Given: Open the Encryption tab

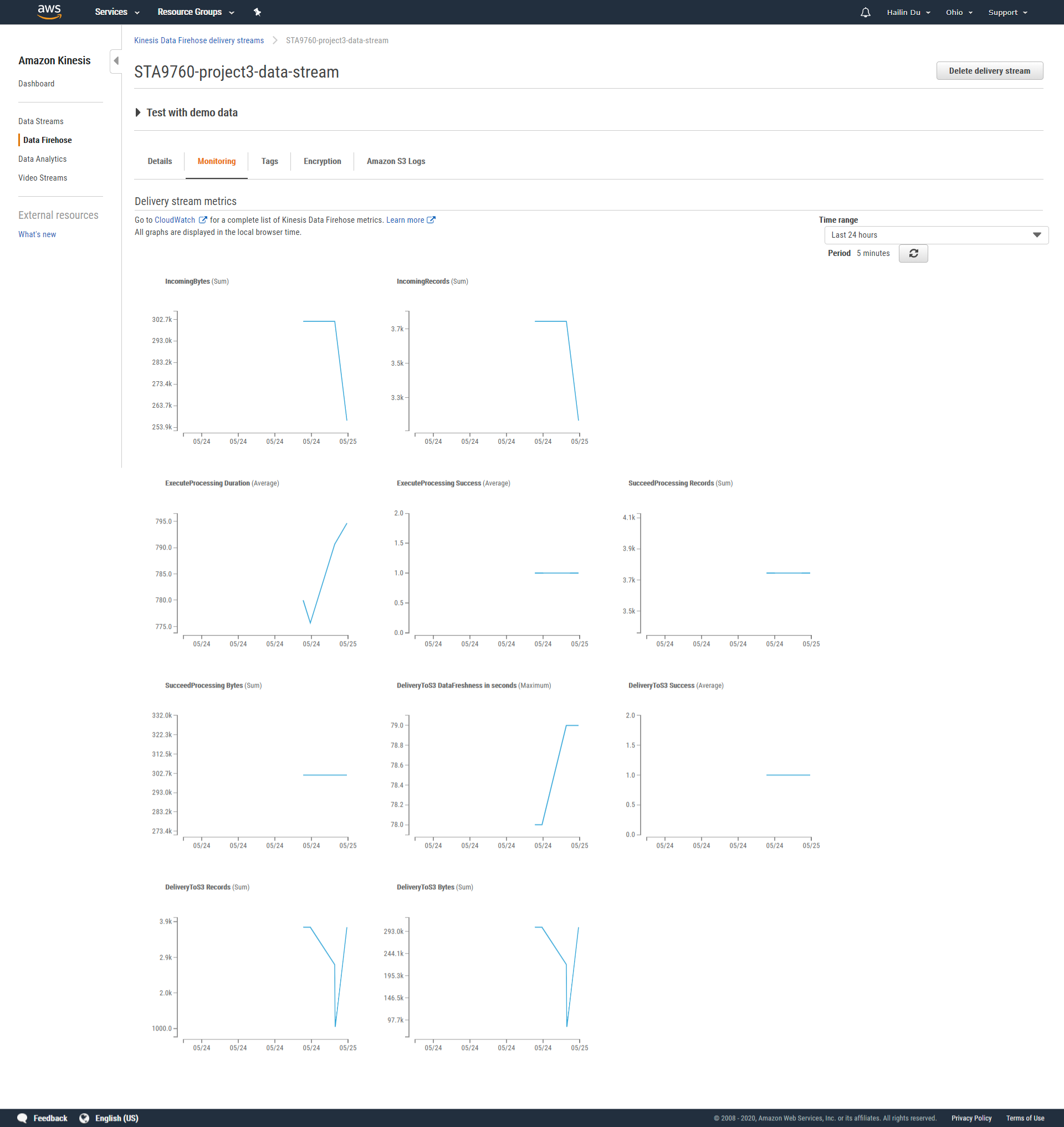Looking at the screenshot, I should coord(322,161).
